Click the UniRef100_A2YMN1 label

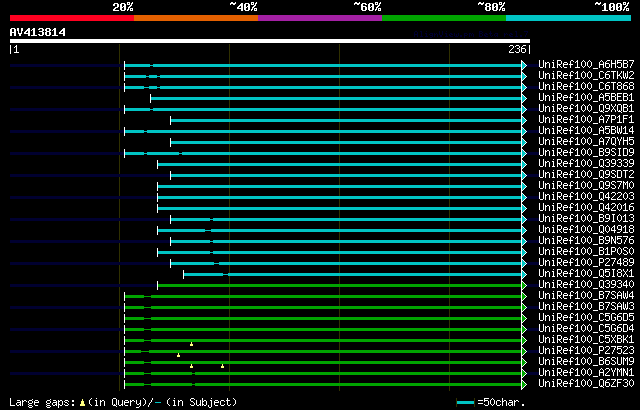point(586,373)
